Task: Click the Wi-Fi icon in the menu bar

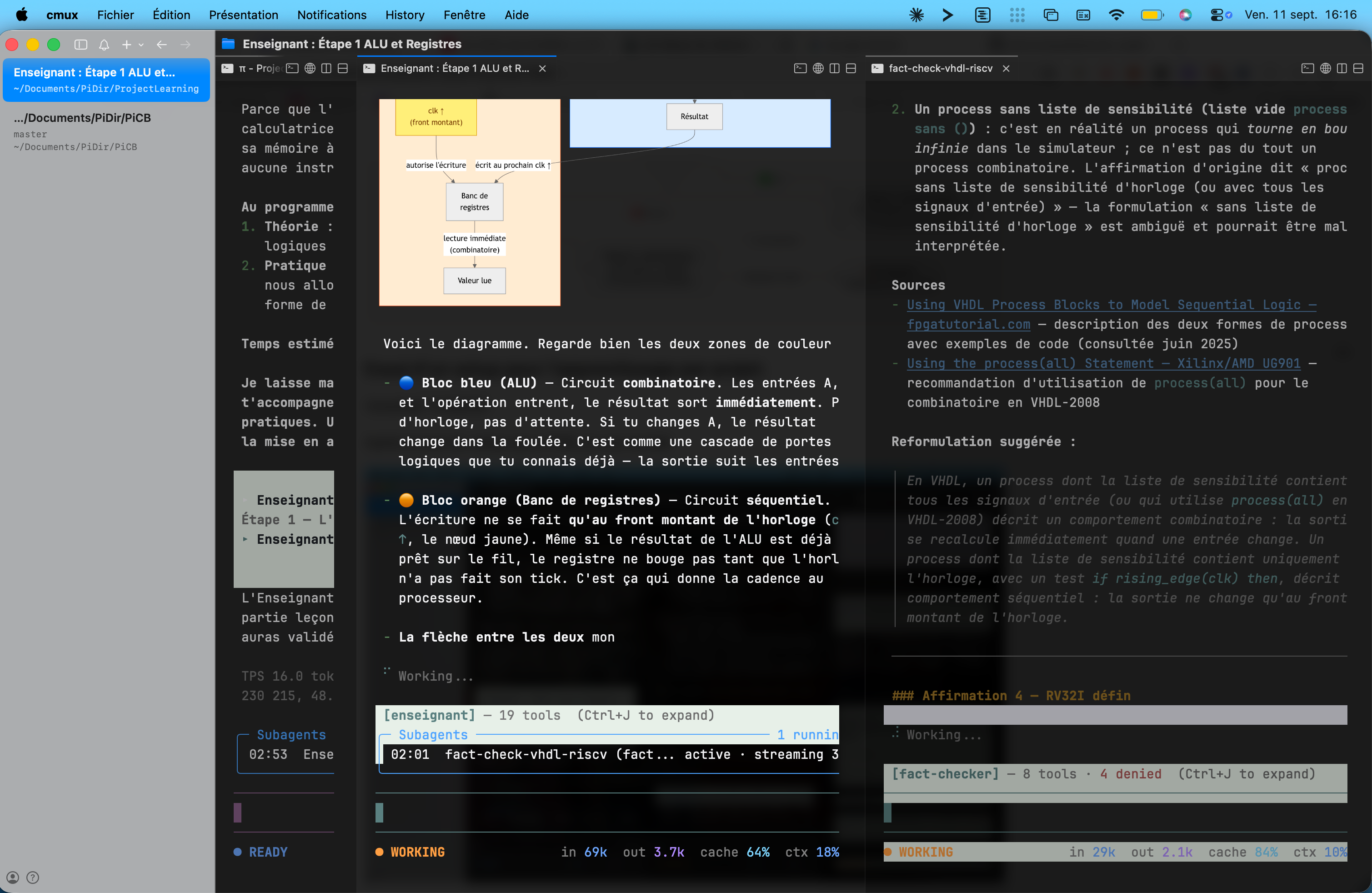Action: click(1117, 15)
